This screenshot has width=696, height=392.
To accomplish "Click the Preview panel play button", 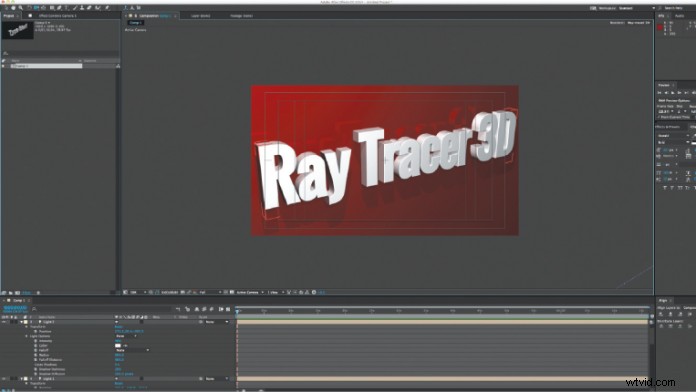I will pyautogui.click(x=672, y=92).
